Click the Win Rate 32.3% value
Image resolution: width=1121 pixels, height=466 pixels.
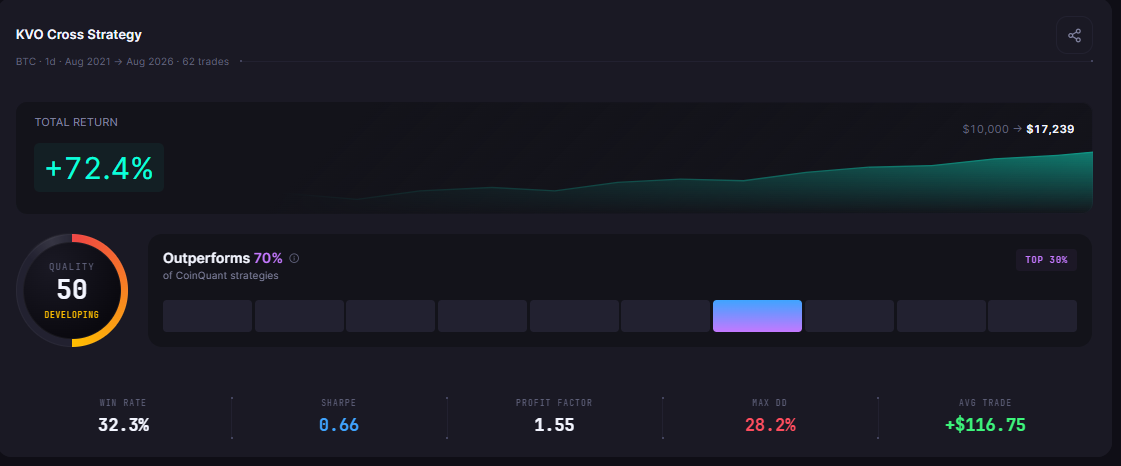[x=123, y=425]
